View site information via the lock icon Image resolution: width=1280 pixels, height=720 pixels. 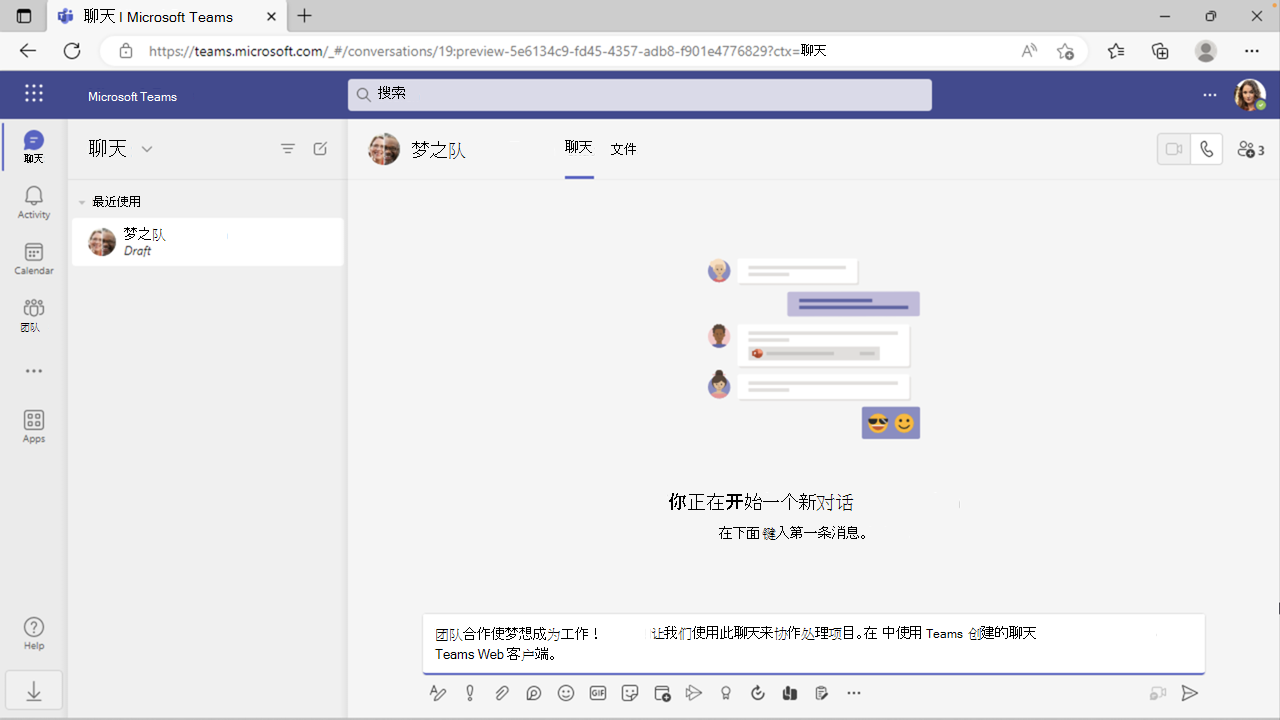[126, 51]
